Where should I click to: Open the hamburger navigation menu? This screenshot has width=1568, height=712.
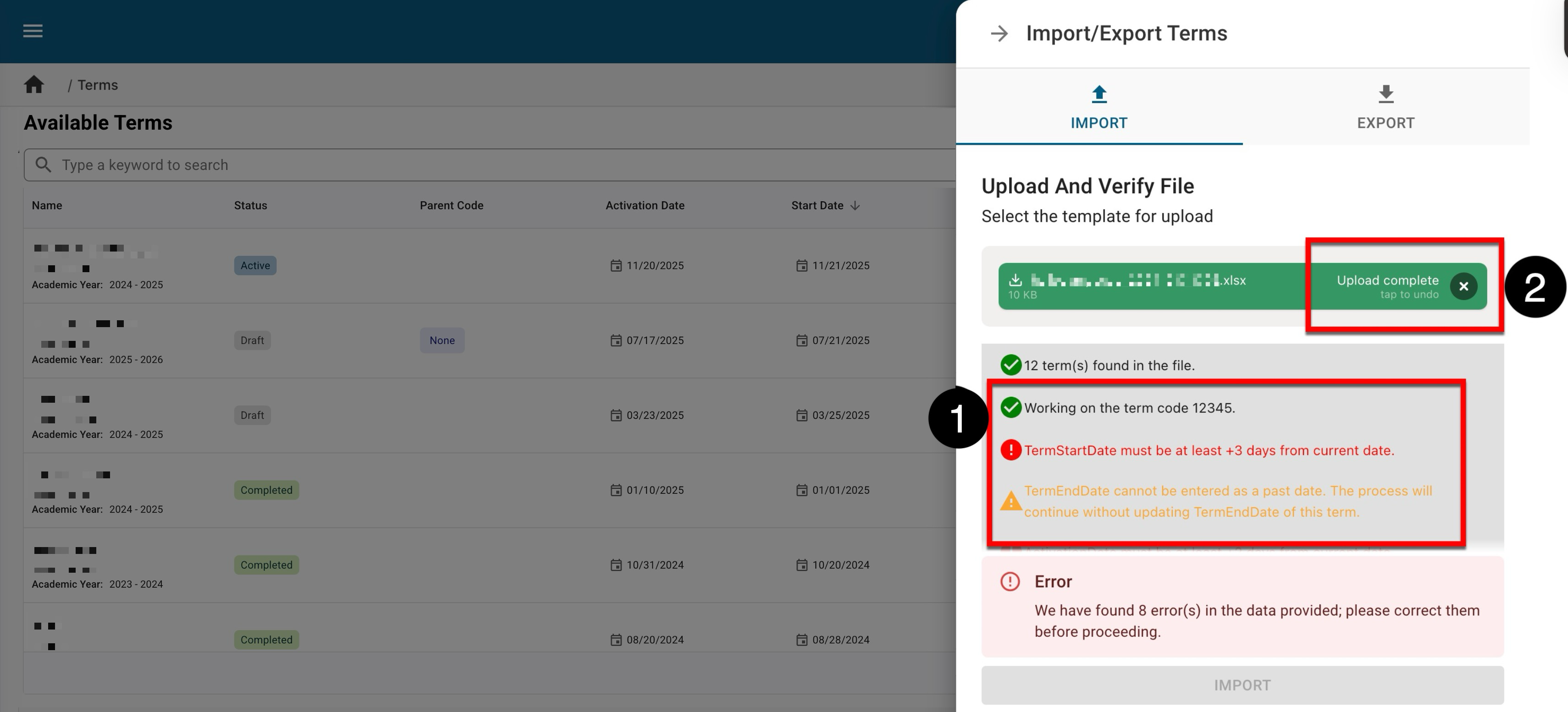coord(33,31)
